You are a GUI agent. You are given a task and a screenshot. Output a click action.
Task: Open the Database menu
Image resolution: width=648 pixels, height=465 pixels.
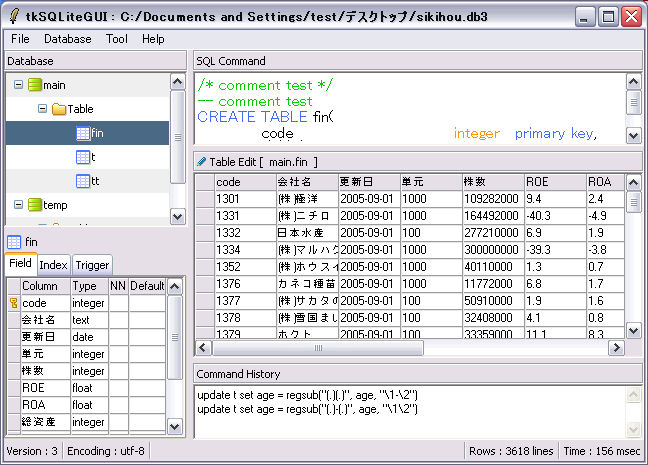67,39
